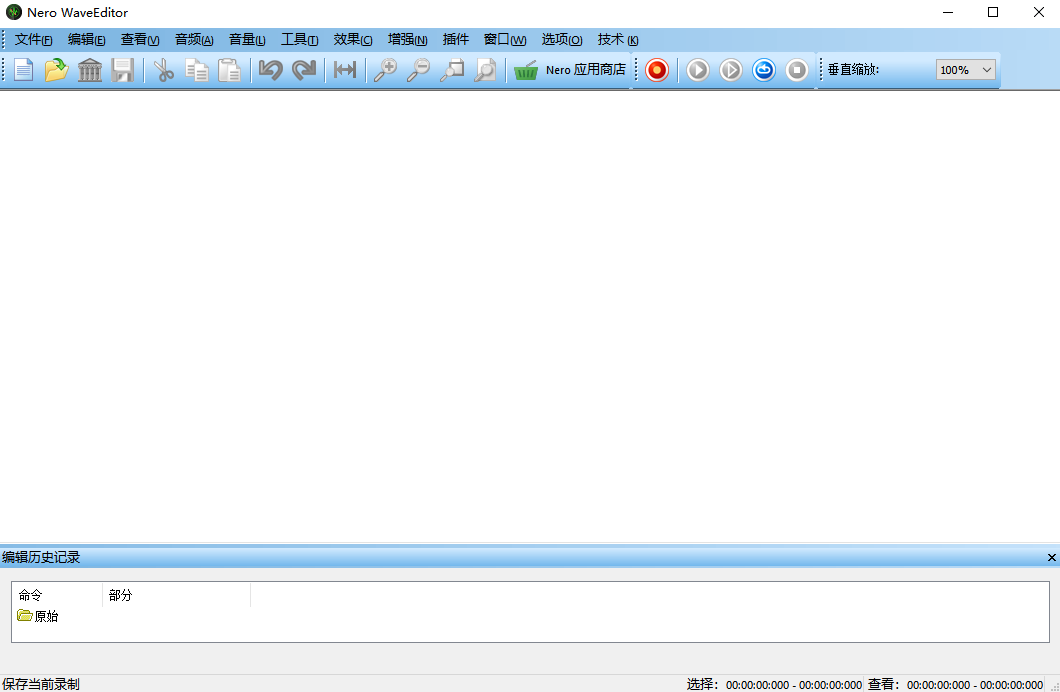Click the Nero WaveEditor title bar app icon
The height and width of the screenshot is (692, 1060).
[x=14, y=12]
